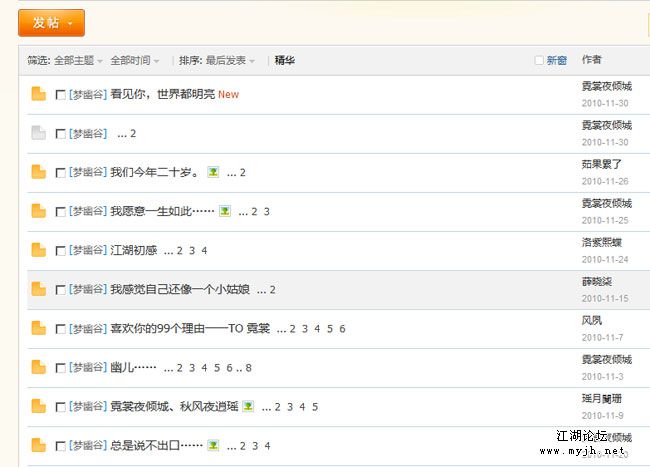Go to page 3 of 我愿意一生如此 thread
The width and height of the screenshot is (650, 467).
pos(267,211)
